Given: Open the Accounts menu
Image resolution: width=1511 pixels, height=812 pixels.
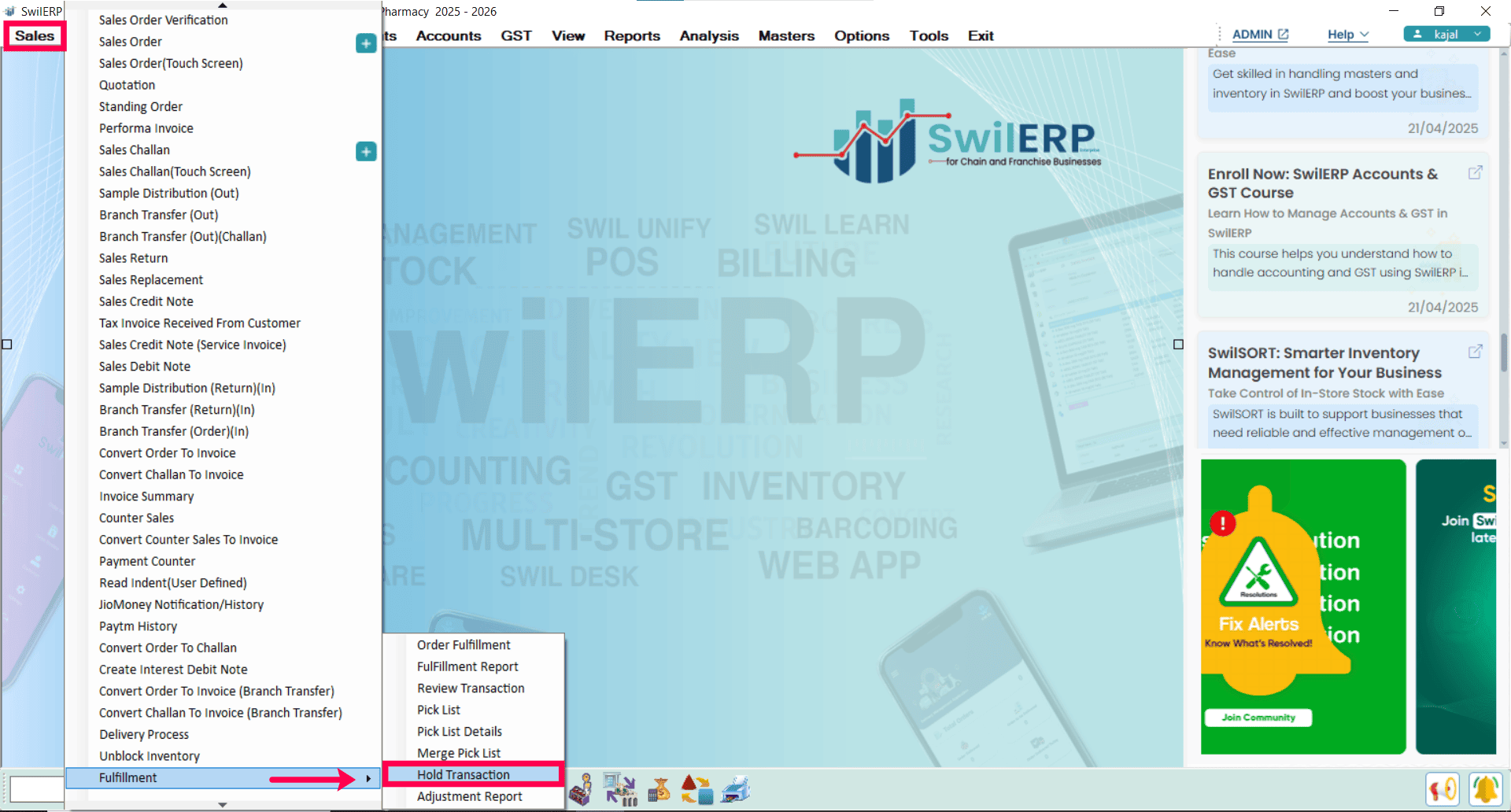Looking at the screenshot, I should tap(449, 36).
